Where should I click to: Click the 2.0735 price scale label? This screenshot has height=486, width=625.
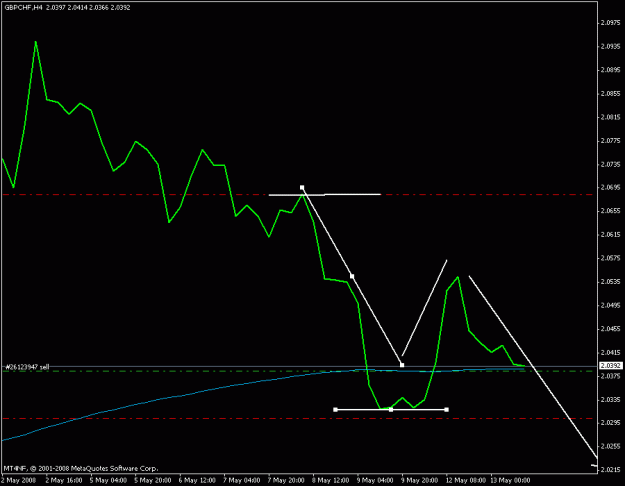pos(611,164)
